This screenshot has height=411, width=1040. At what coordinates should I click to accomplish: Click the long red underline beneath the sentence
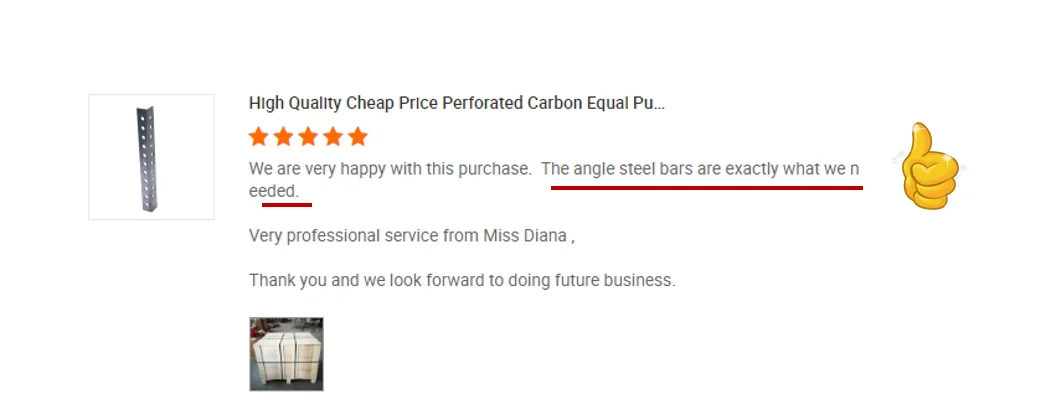point(706,186)
